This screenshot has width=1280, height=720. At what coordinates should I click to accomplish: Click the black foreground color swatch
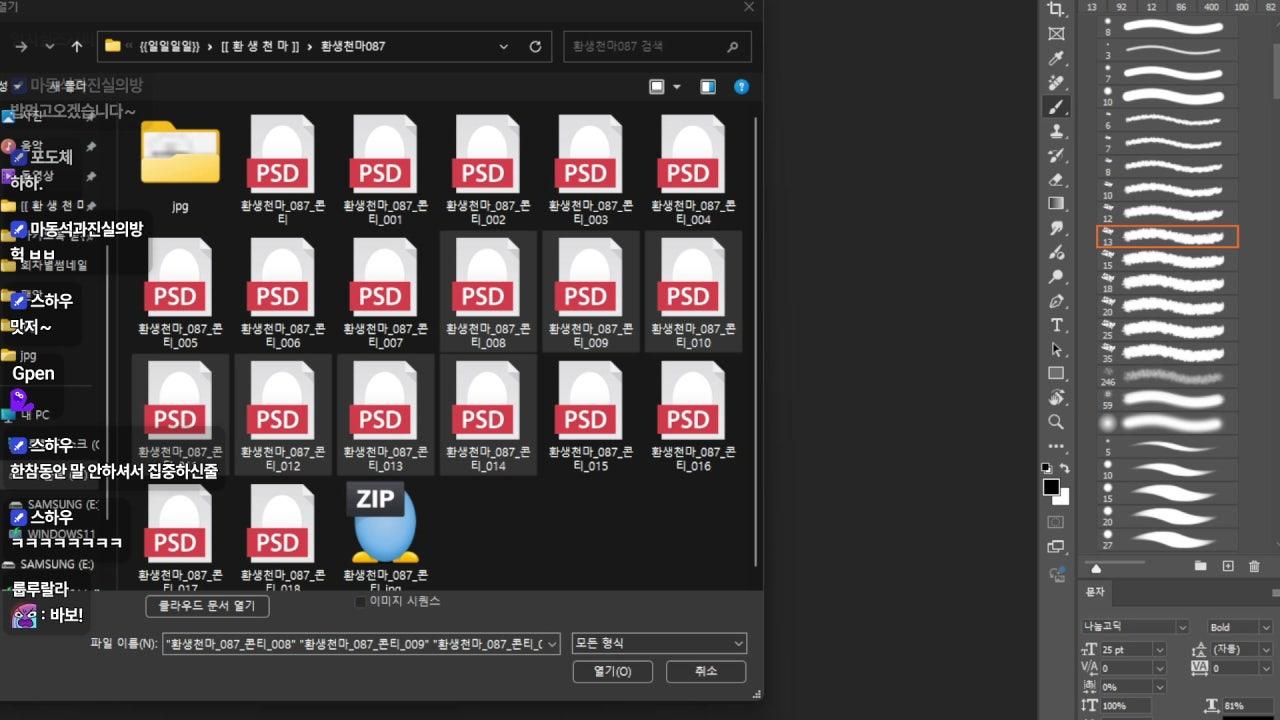coord(1051,487)
